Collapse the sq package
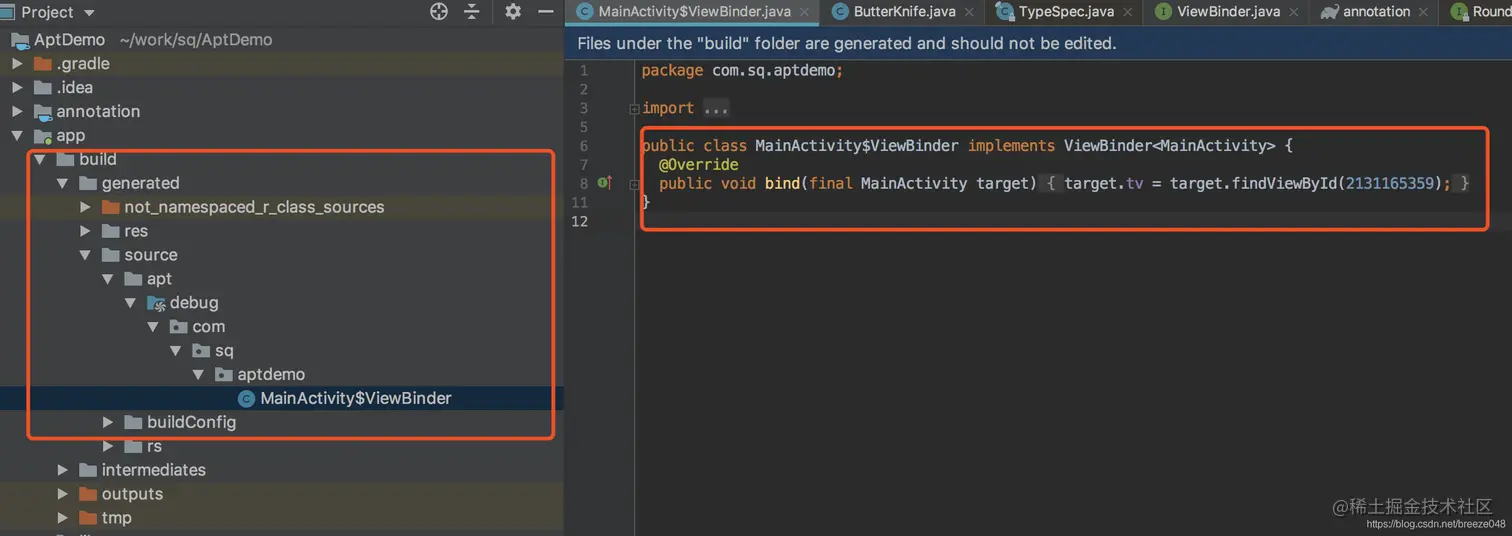This screenshot has width=1512, height=536. pyautogui.click(x=176, y=351)
